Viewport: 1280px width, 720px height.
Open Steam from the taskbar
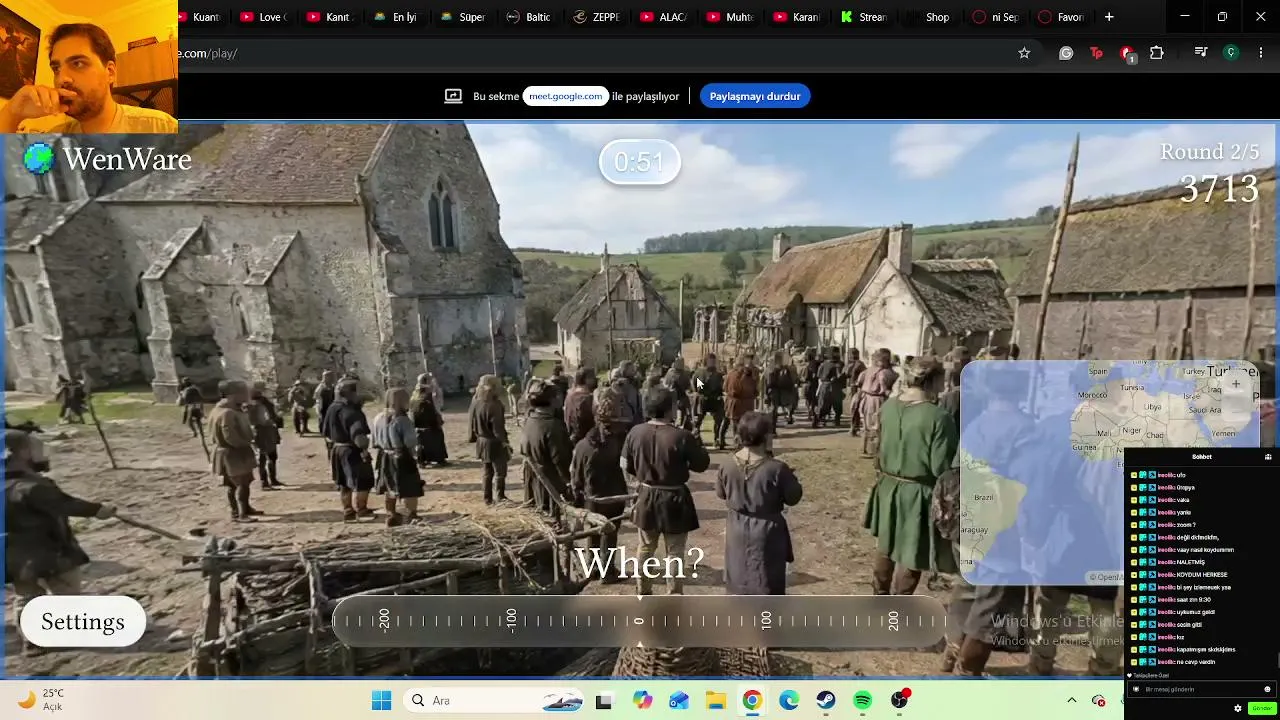(x=826, y=701)
